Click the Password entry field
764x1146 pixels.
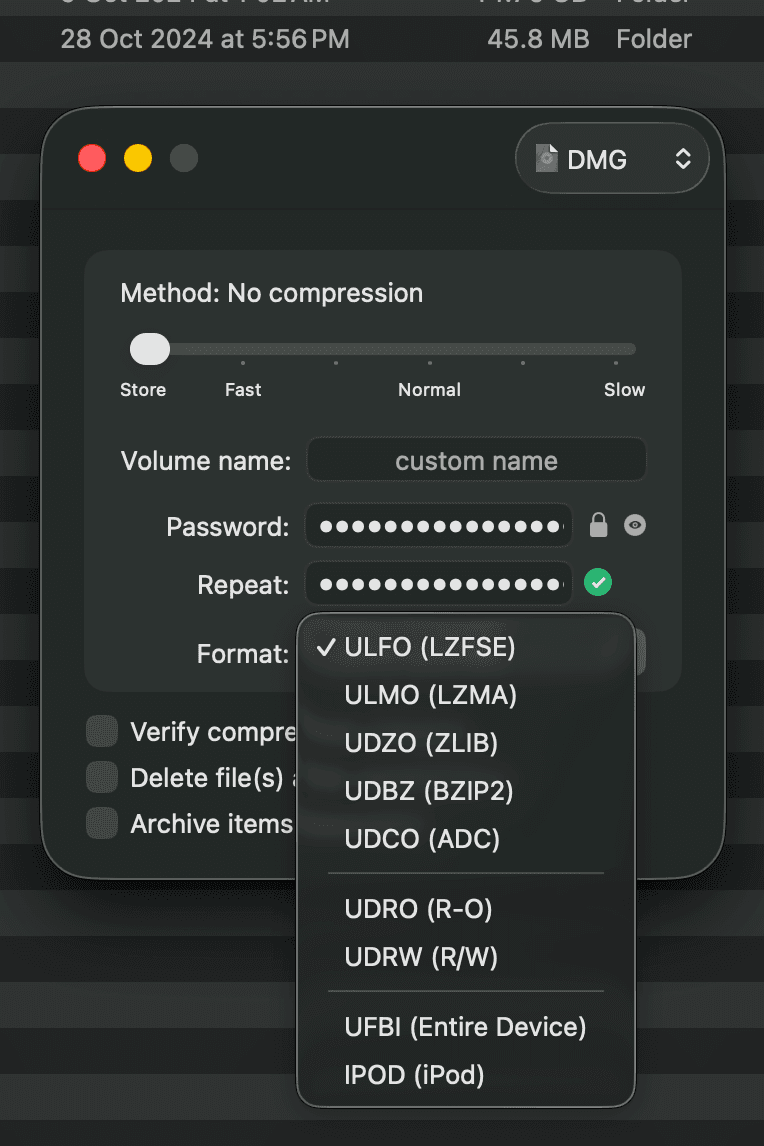(x=438, y=525)
